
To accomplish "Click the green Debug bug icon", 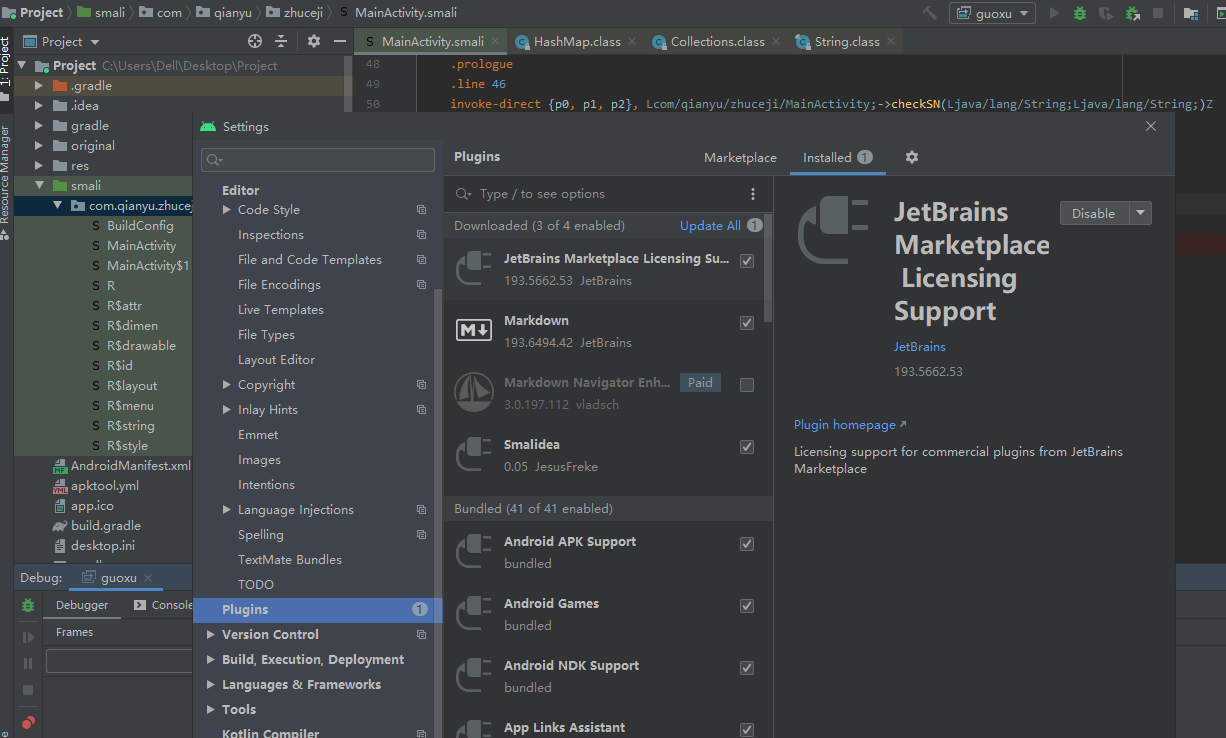I will (x=1080, y=13).
